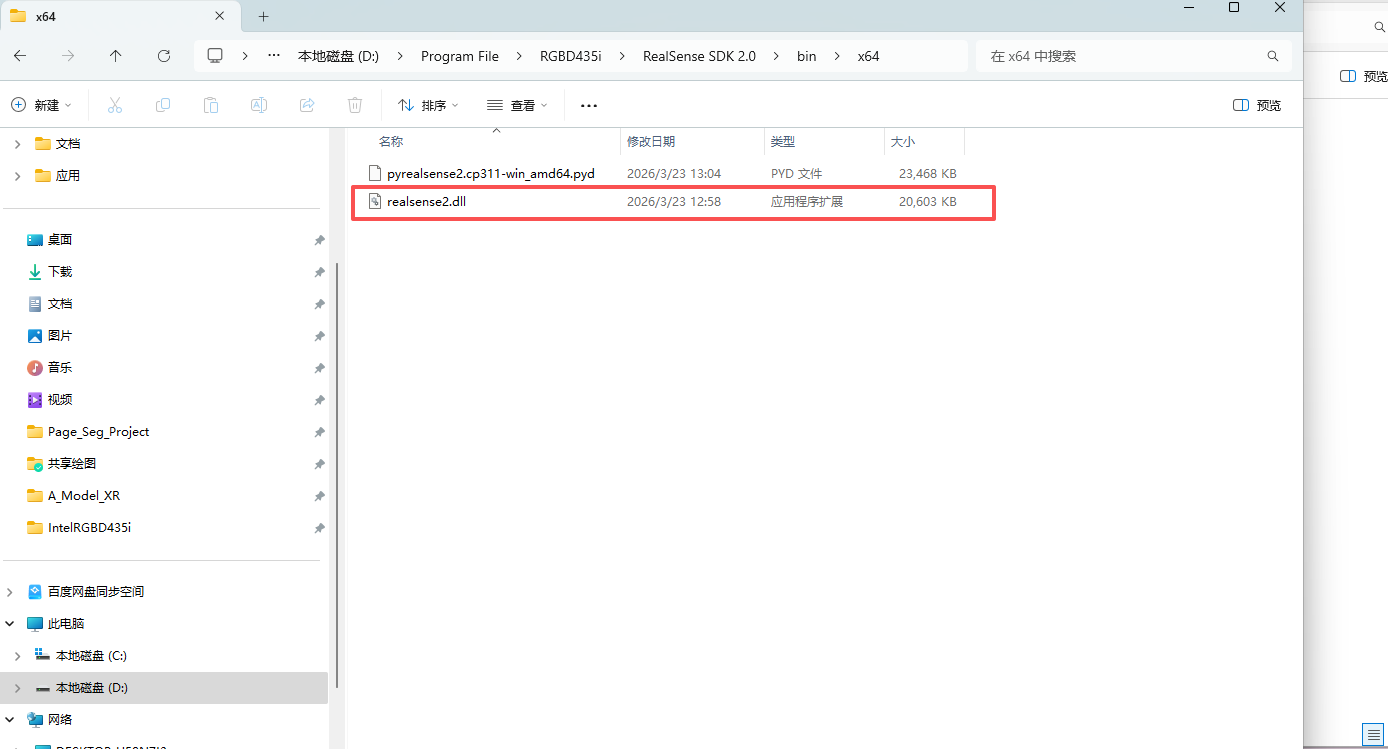Click the navigation pane scrollbar

pyautogui.click(x=337, y=475)
